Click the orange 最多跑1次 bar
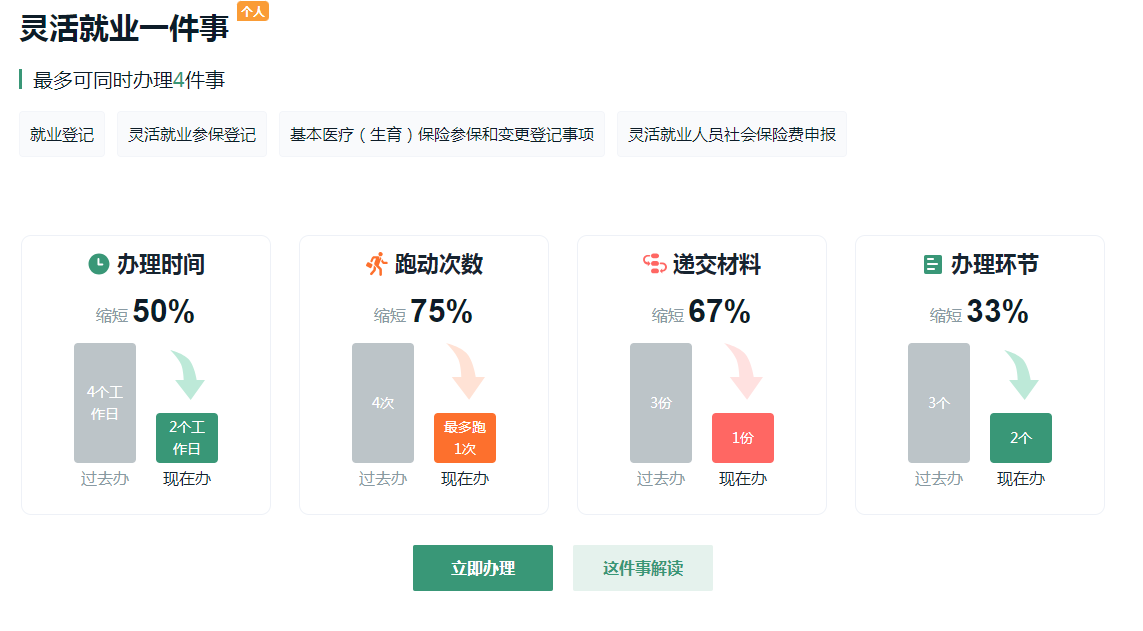1143x631 pixels. pos(465,438)
